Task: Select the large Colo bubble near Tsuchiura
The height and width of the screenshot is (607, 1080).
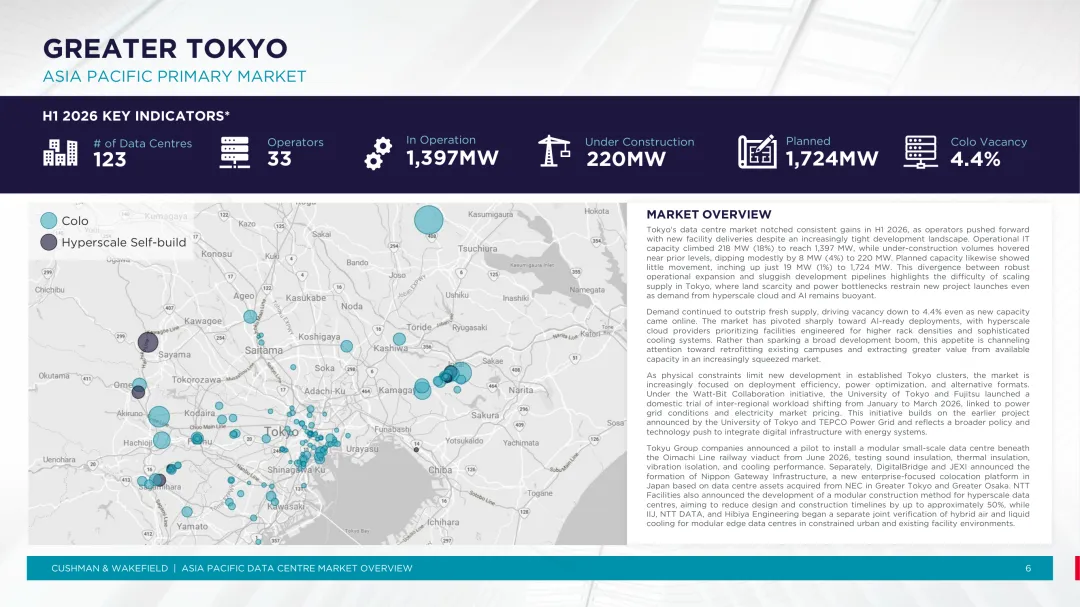Action: coord(428,220)
